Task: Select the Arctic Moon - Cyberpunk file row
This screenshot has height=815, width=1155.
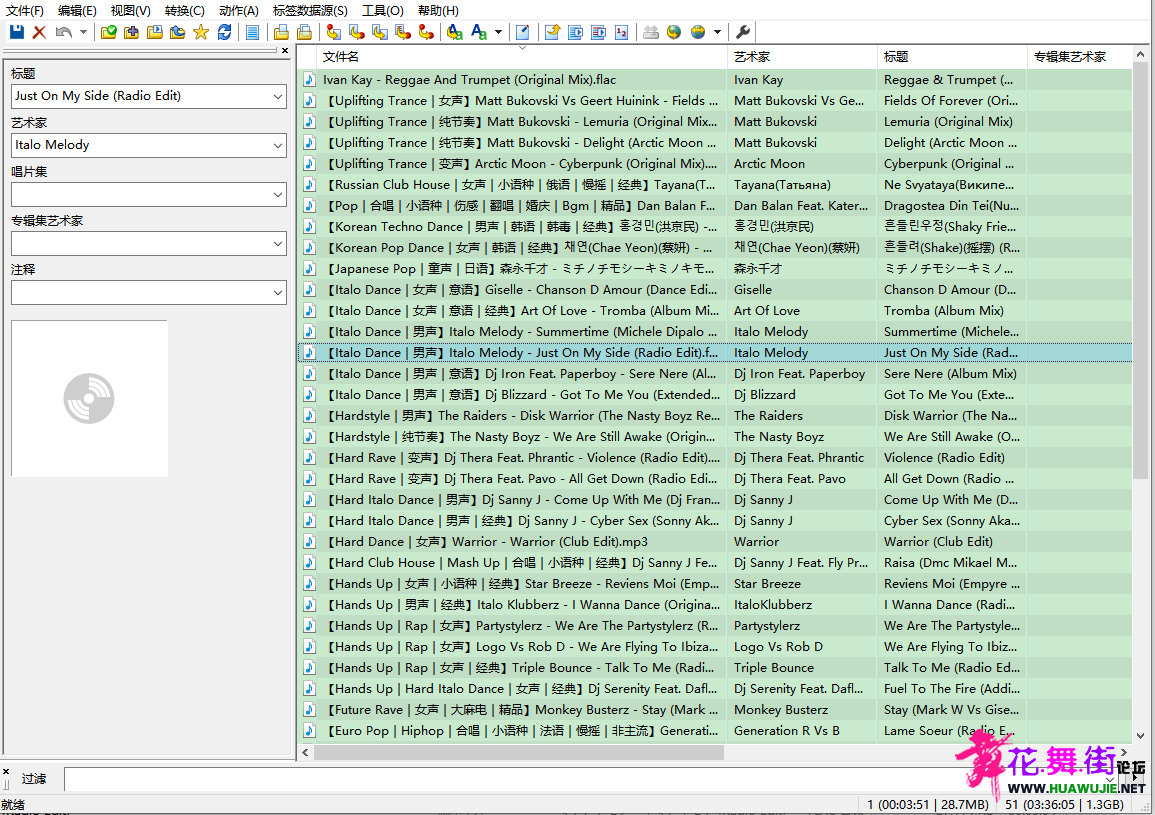Action: [x=716, y=164]
